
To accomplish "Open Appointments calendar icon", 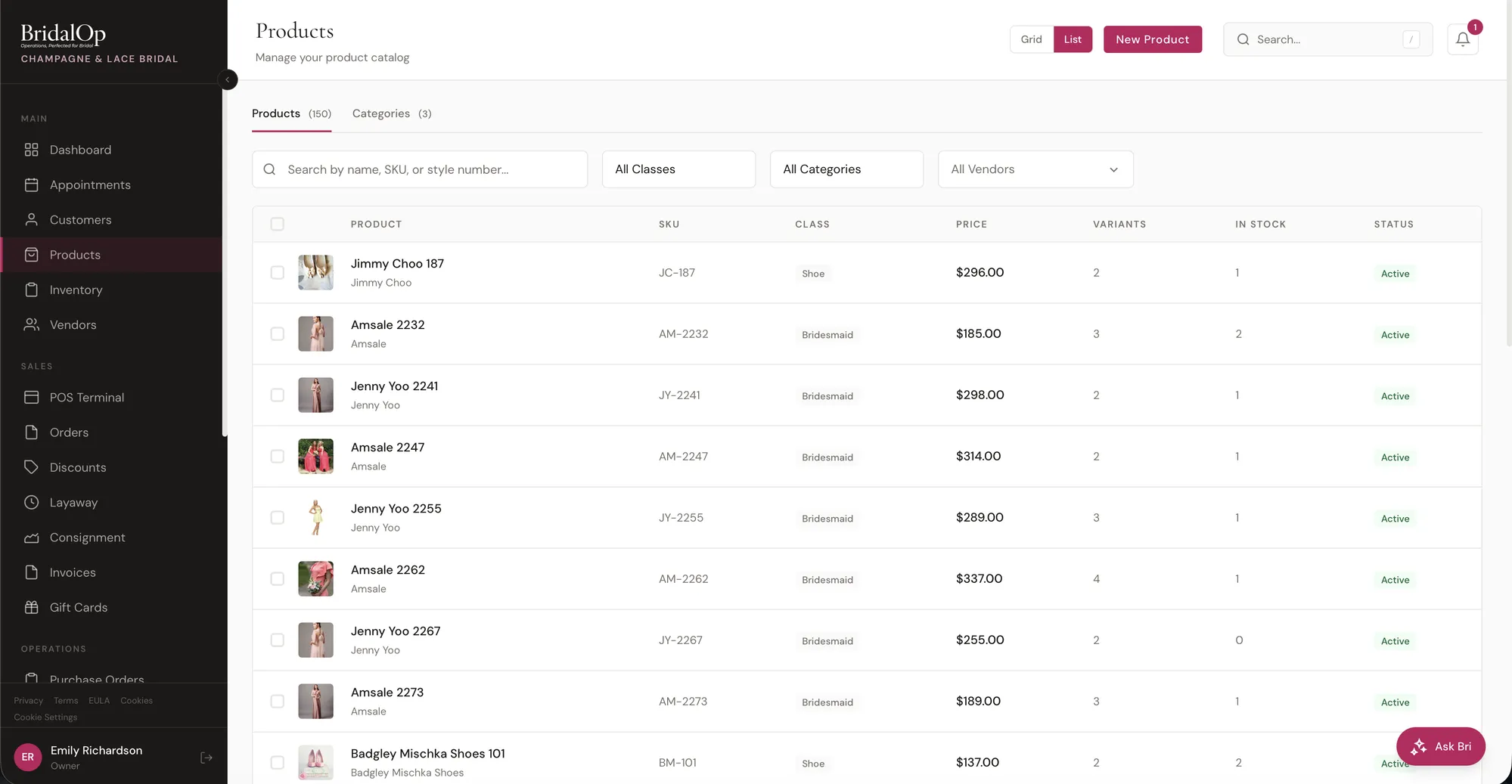I will (x=31, y=185).
